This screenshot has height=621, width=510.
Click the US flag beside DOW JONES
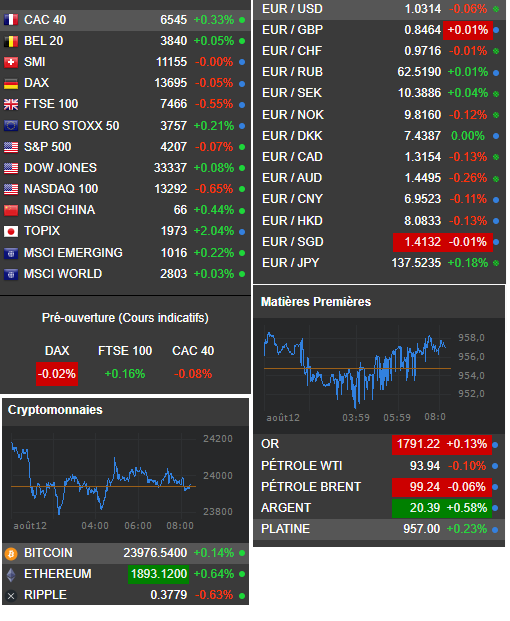click(x=11, y=168)
